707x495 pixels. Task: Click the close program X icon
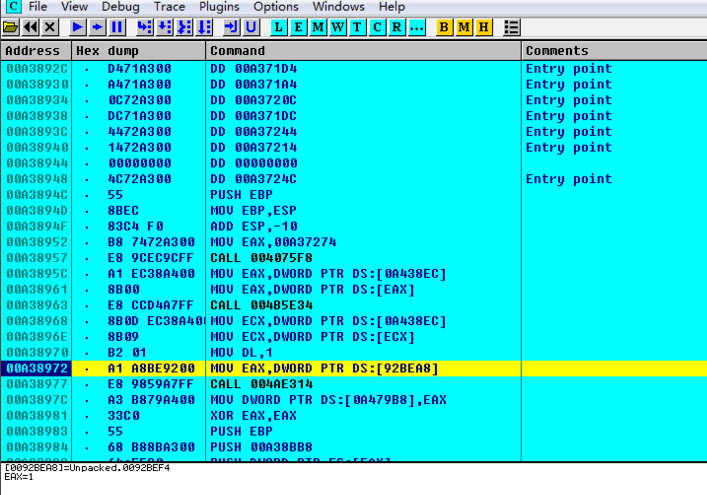click(50, 28)
